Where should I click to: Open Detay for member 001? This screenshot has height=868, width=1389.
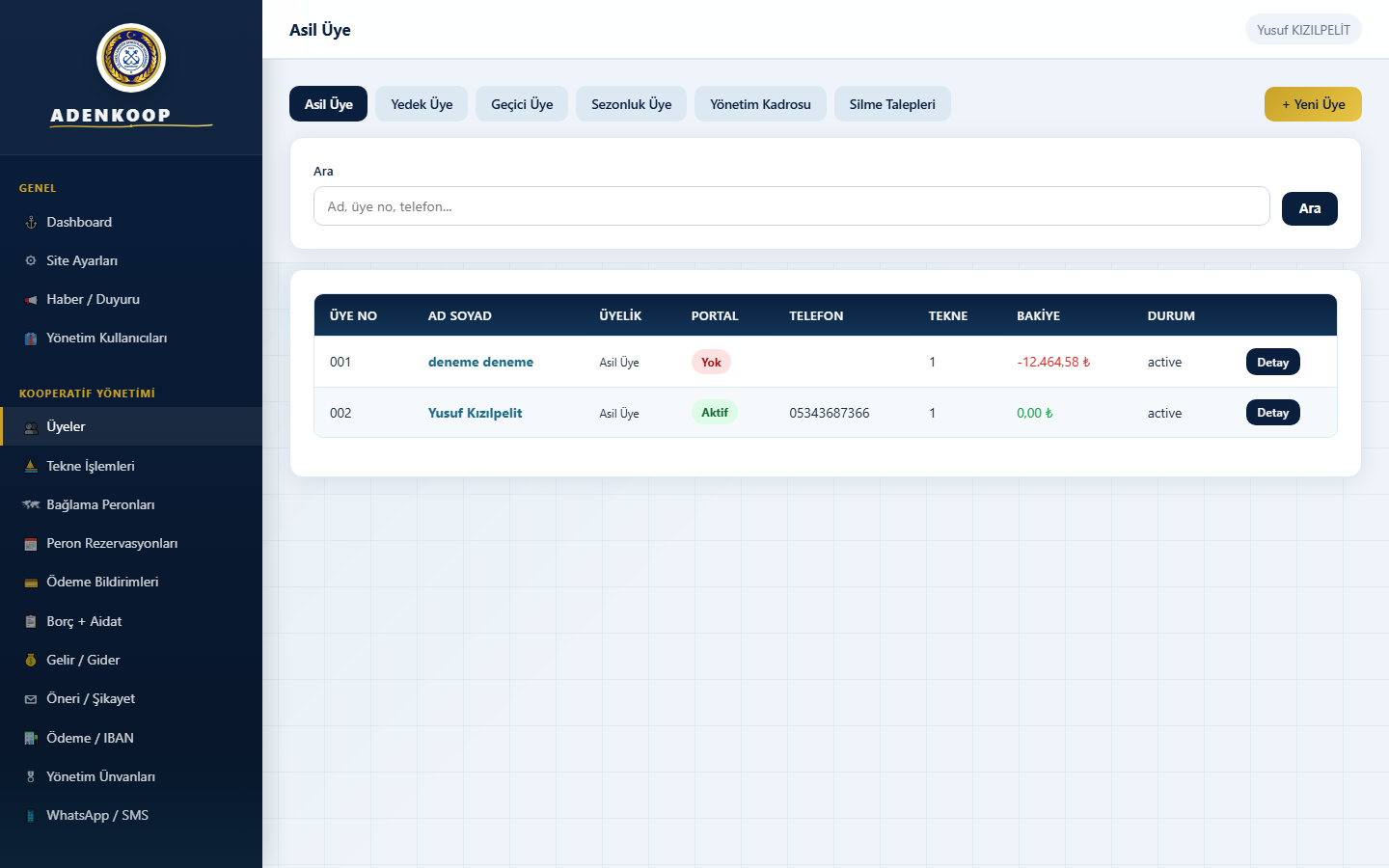point(1272,362)
